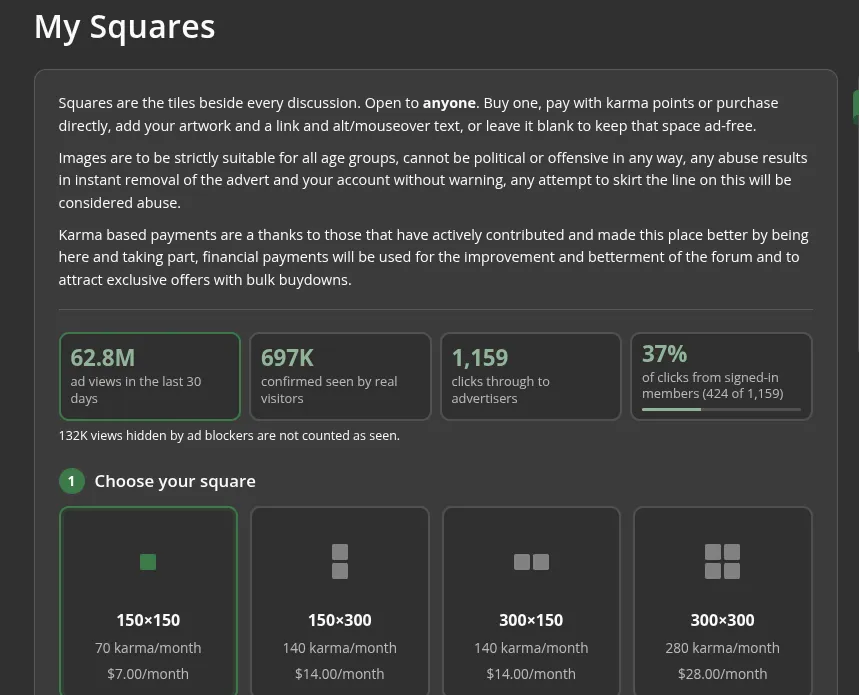Click the single green square icon
The width and height of the screenshot is (859, 695).
click(148, 562)
